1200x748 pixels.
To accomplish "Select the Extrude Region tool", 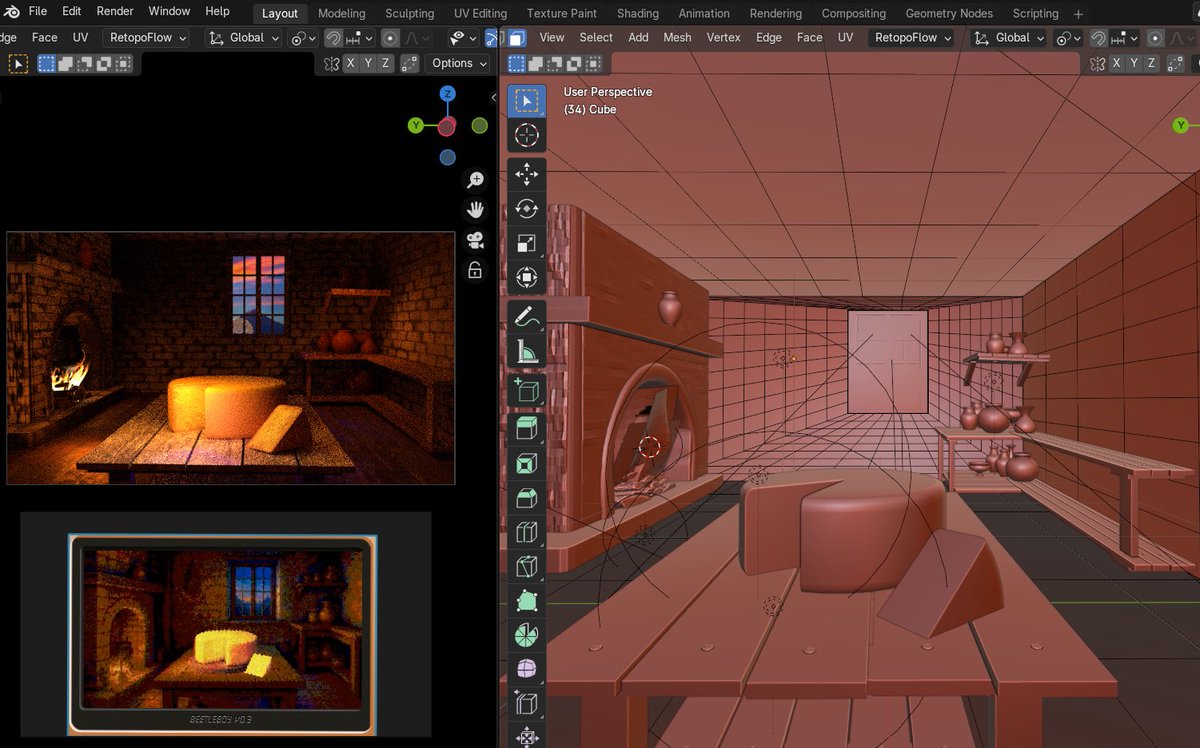I will [x=527, y=430].
